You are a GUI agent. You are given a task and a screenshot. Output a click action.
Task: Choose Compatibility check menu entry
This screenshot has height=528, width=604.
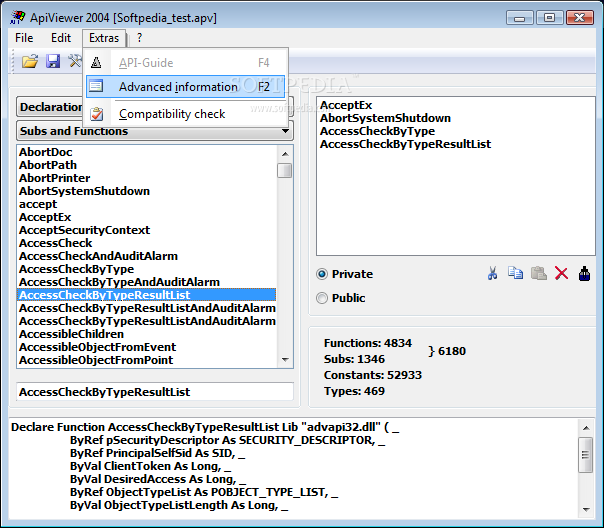pos(186,114)
